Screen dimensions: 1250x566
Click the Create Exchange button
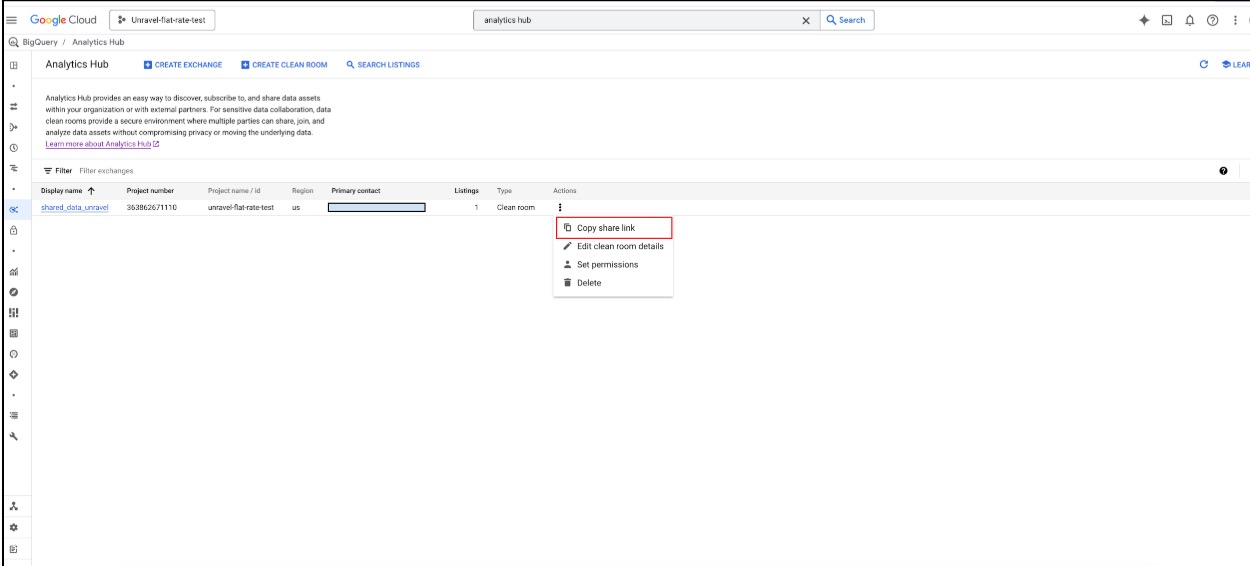click(183, 65)
